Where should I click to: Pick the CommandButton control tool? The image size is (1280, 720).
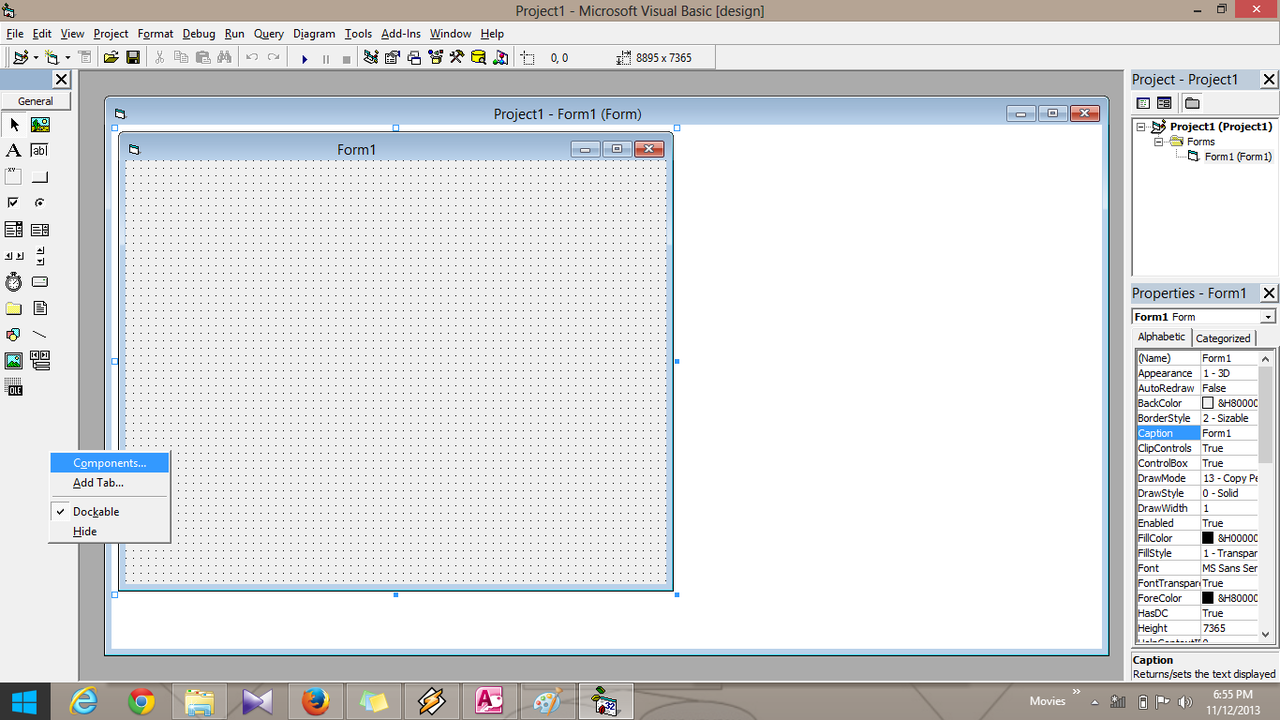pyautogui.click(x=40, y=177)
